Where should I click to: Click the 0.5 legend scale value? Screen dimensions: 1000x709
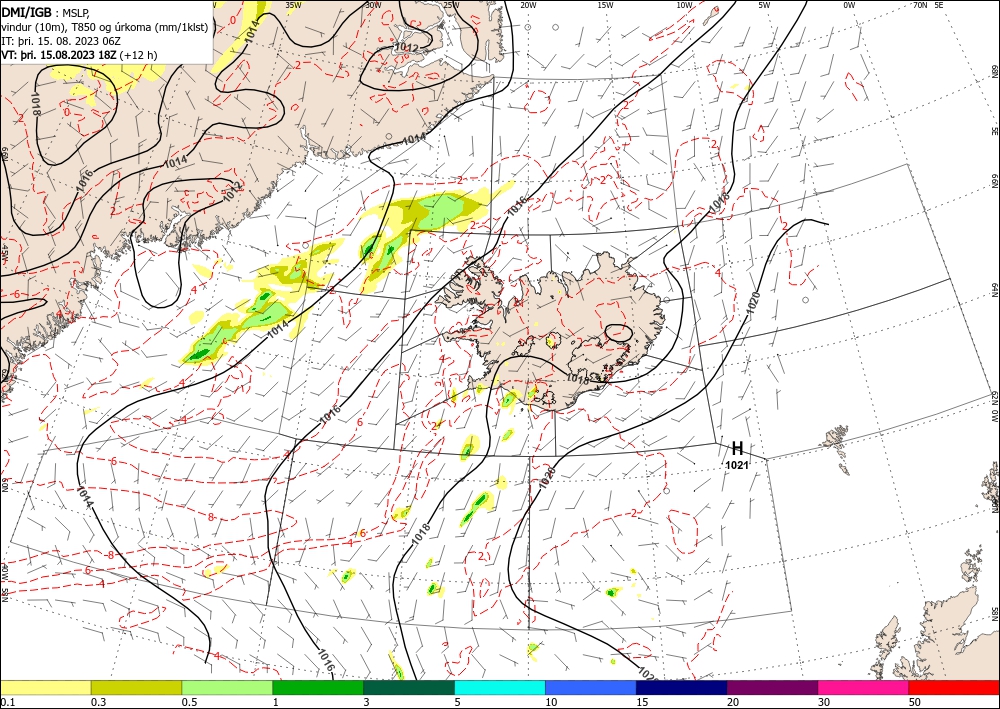point(189,702)
